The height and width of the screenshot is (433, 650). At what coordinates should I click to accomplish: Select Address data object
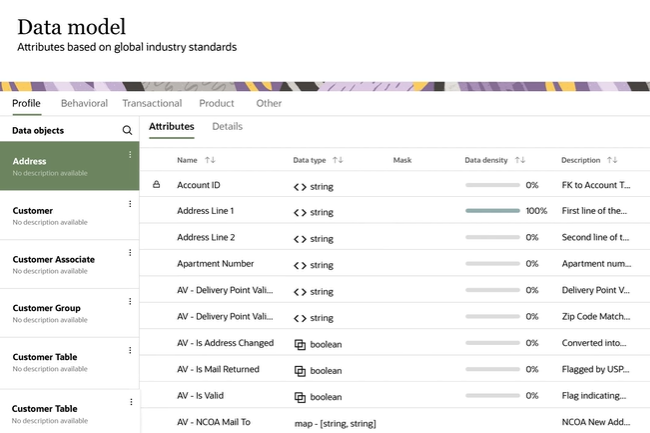tap(70, 166)
